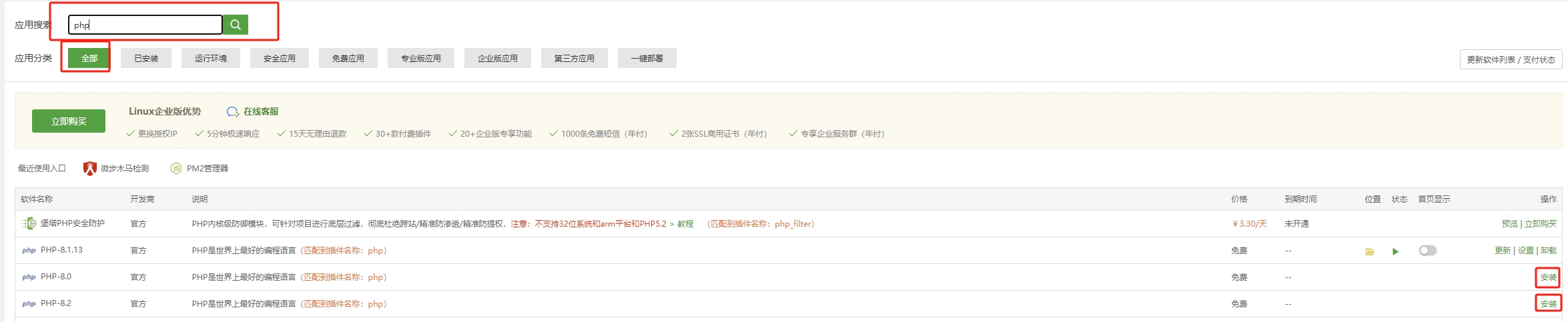1568x322 pixels.
Task: Click 卸载 link for PHP-8.1.13
Action: [x=1549, y=251]
